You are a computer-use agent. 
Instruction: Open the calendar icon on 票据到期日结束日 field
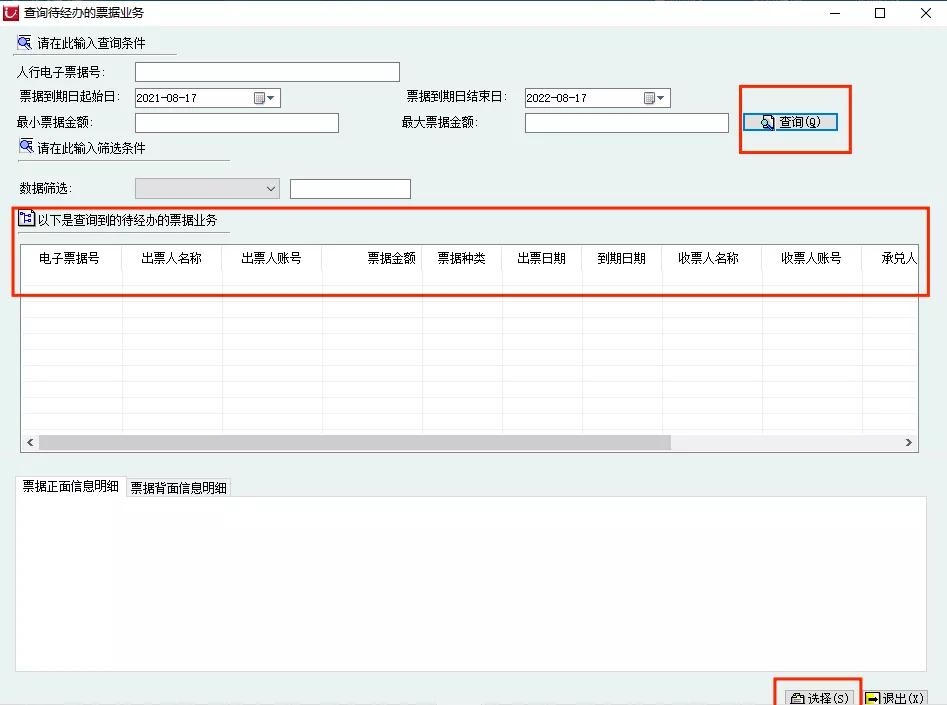[647, 98]
